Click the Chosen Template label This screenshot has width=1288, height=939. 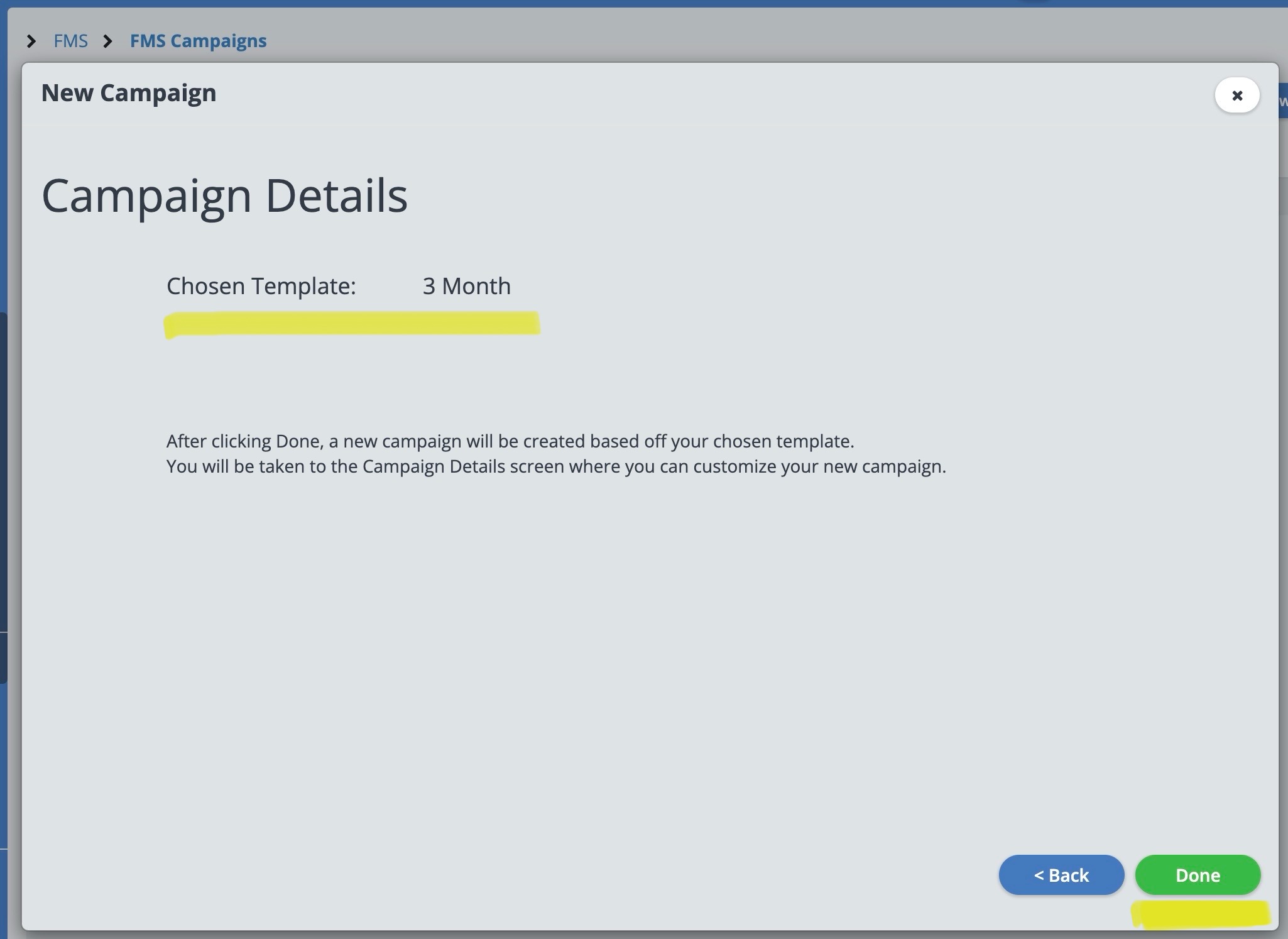[x=261, y=287]
